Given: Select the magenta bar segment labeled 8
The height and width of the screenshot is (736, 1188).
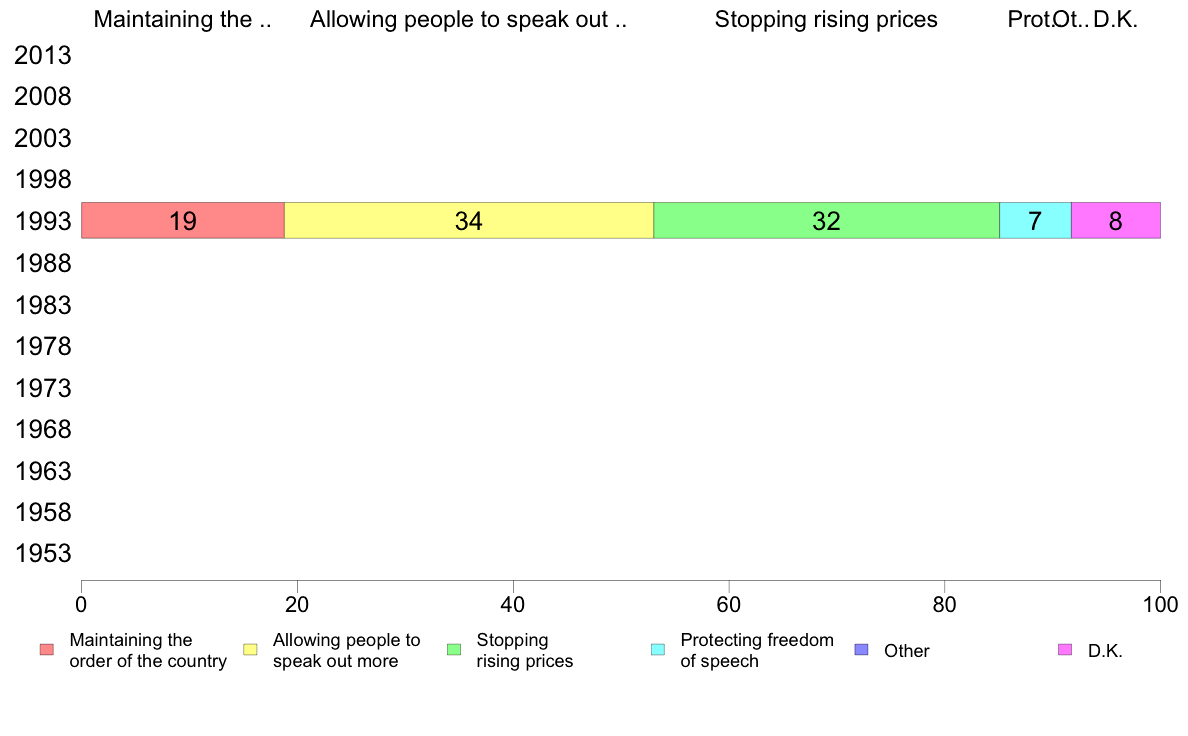Looking at the screenshot, I should [1116, 221].
